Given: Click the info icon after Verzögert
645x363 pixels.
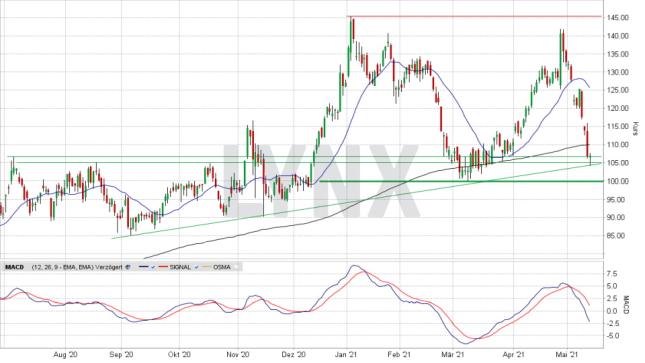Looking at the screenshot, I should (128, 267).
